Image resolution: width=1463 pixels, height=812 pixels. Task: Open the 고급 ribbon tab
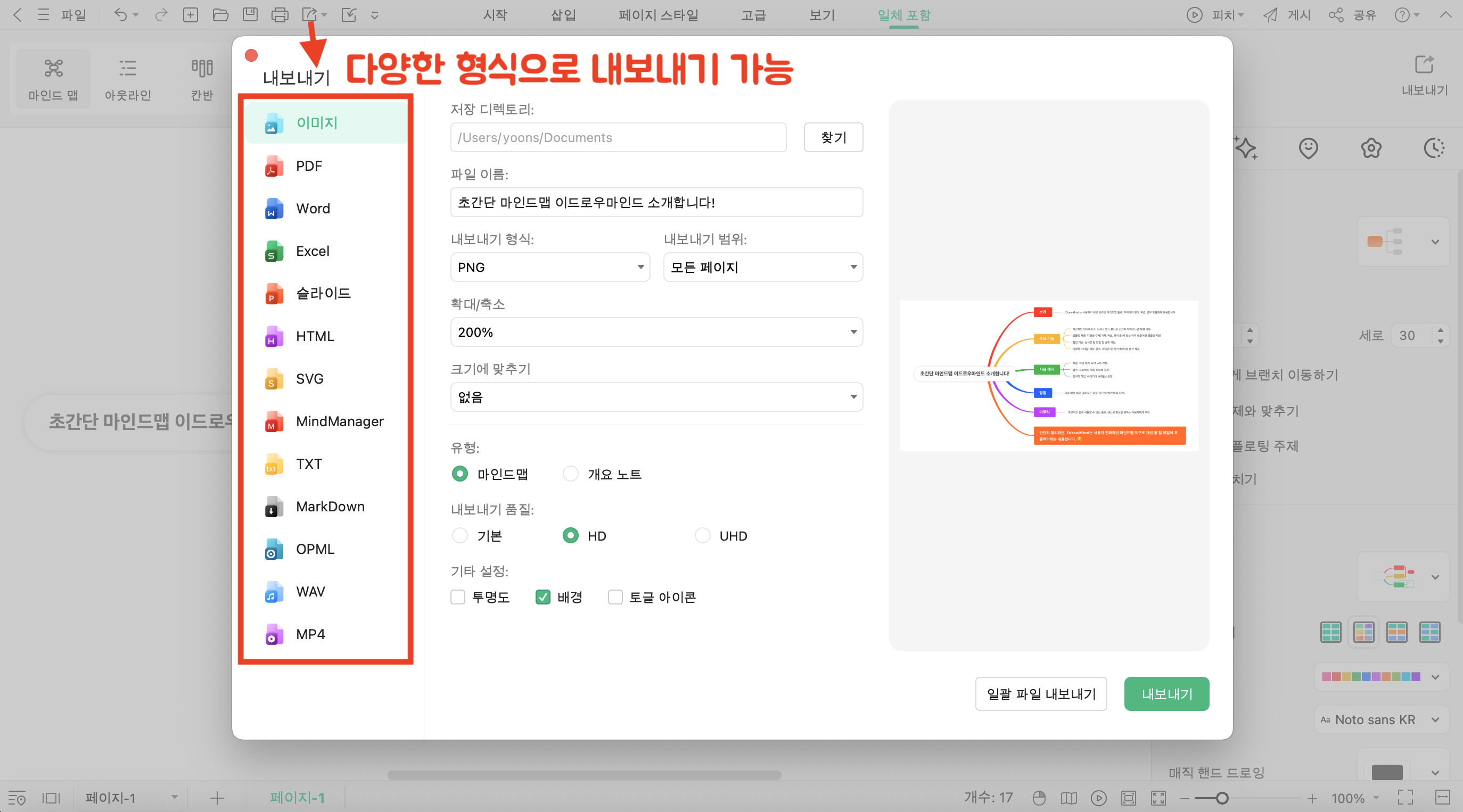[753, 15]
